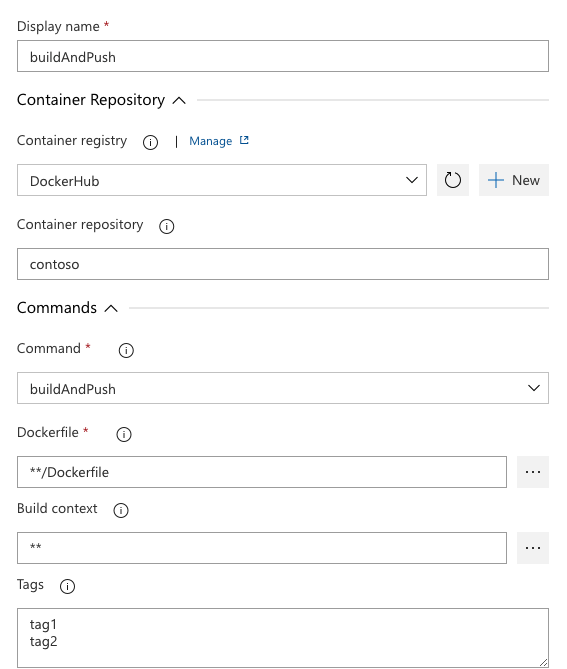Click the Display name input field

click(283, 56)
